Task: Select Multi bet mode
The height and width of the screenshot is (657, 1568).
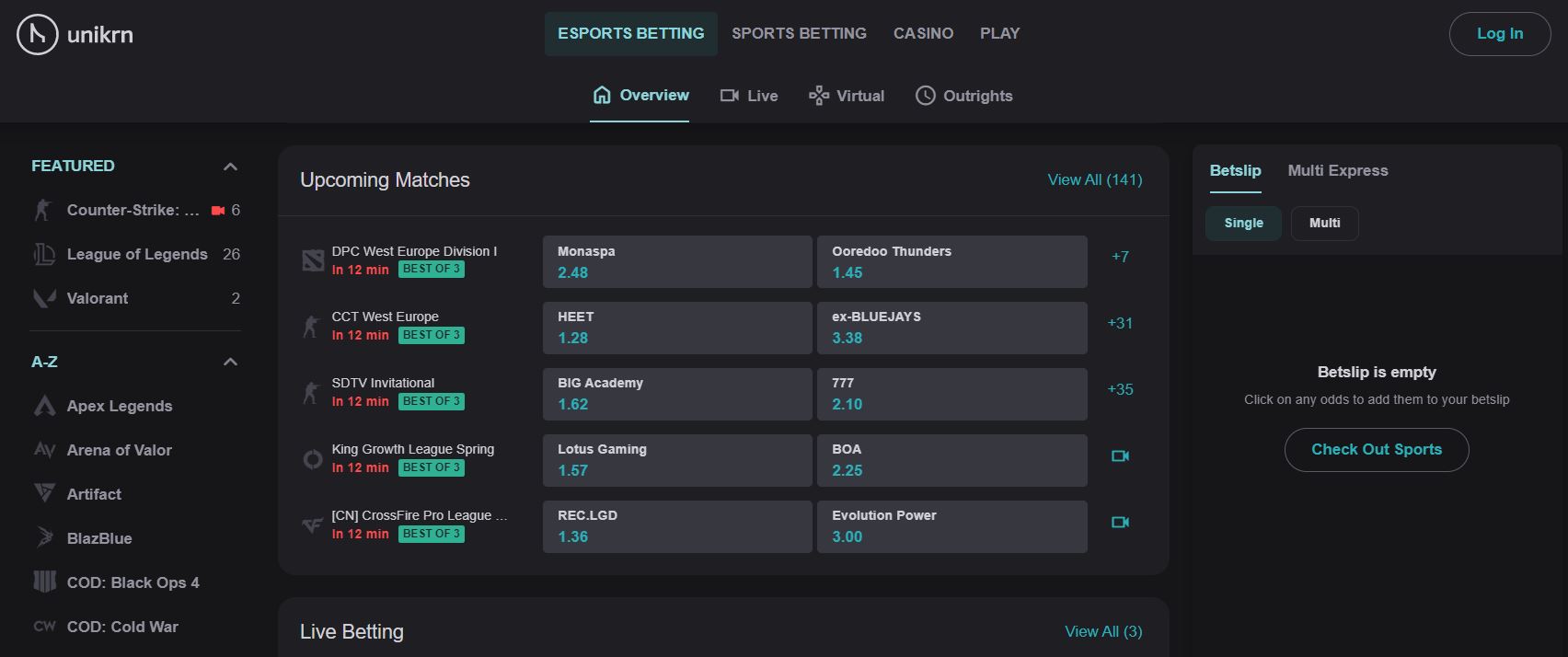Action: [x=1324, y=223]
